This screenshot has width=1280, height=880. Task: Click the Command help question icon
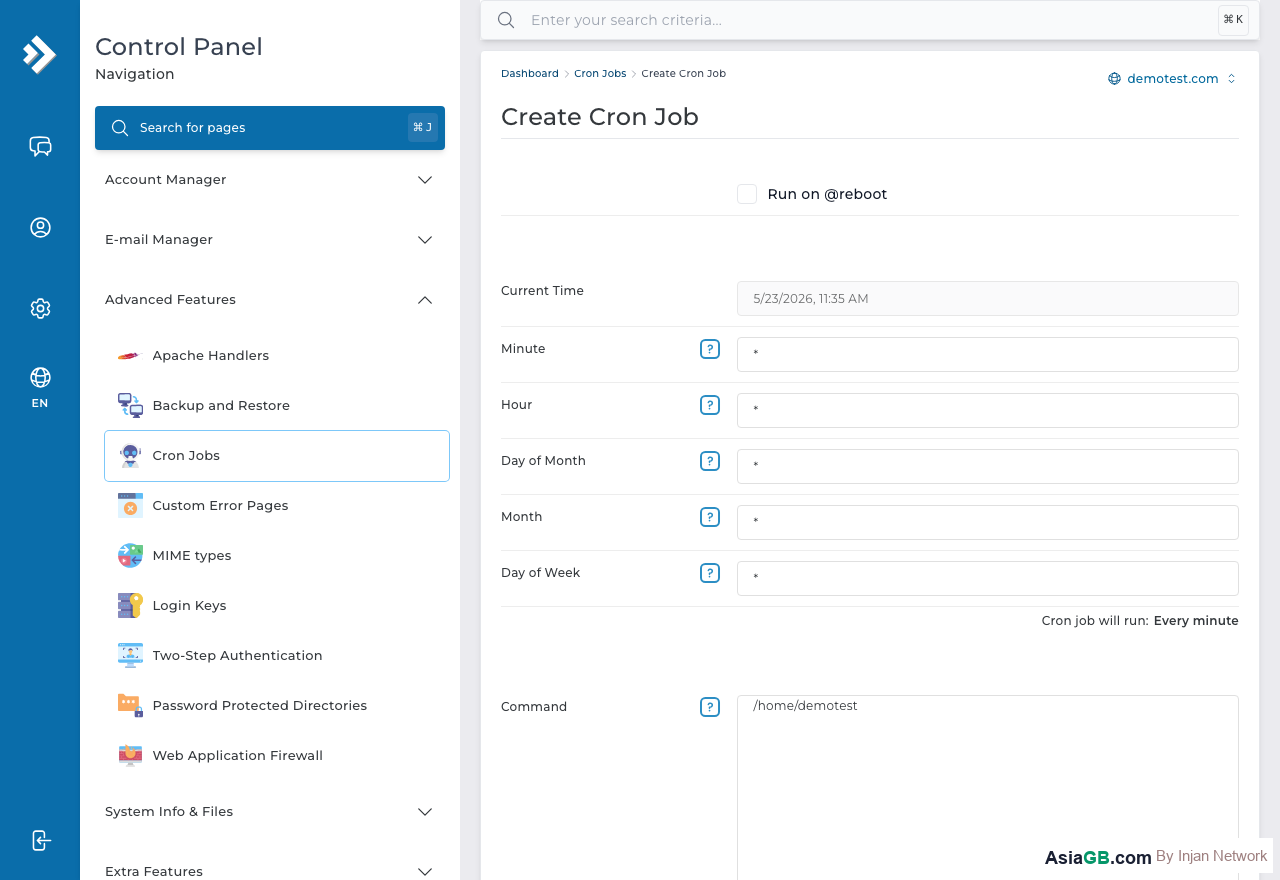point(710,707)
